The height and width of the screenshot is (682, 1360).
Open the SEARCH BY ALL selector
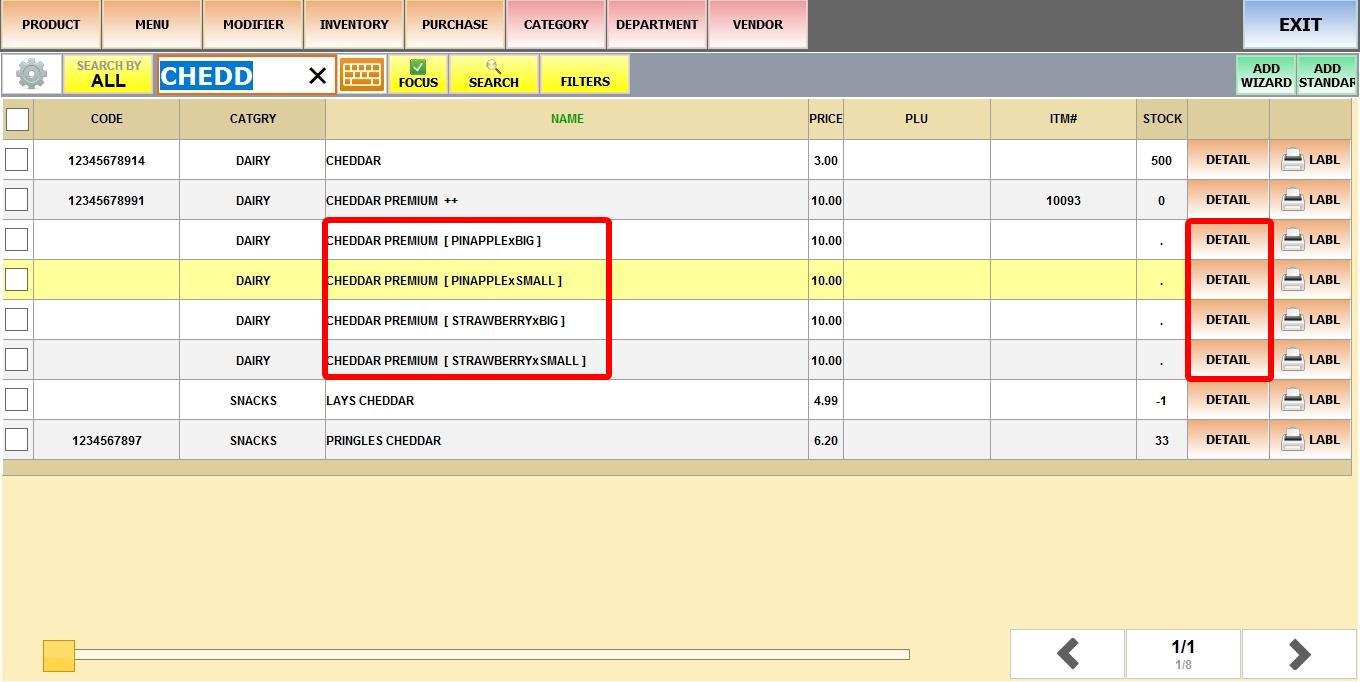click(108, 75)
